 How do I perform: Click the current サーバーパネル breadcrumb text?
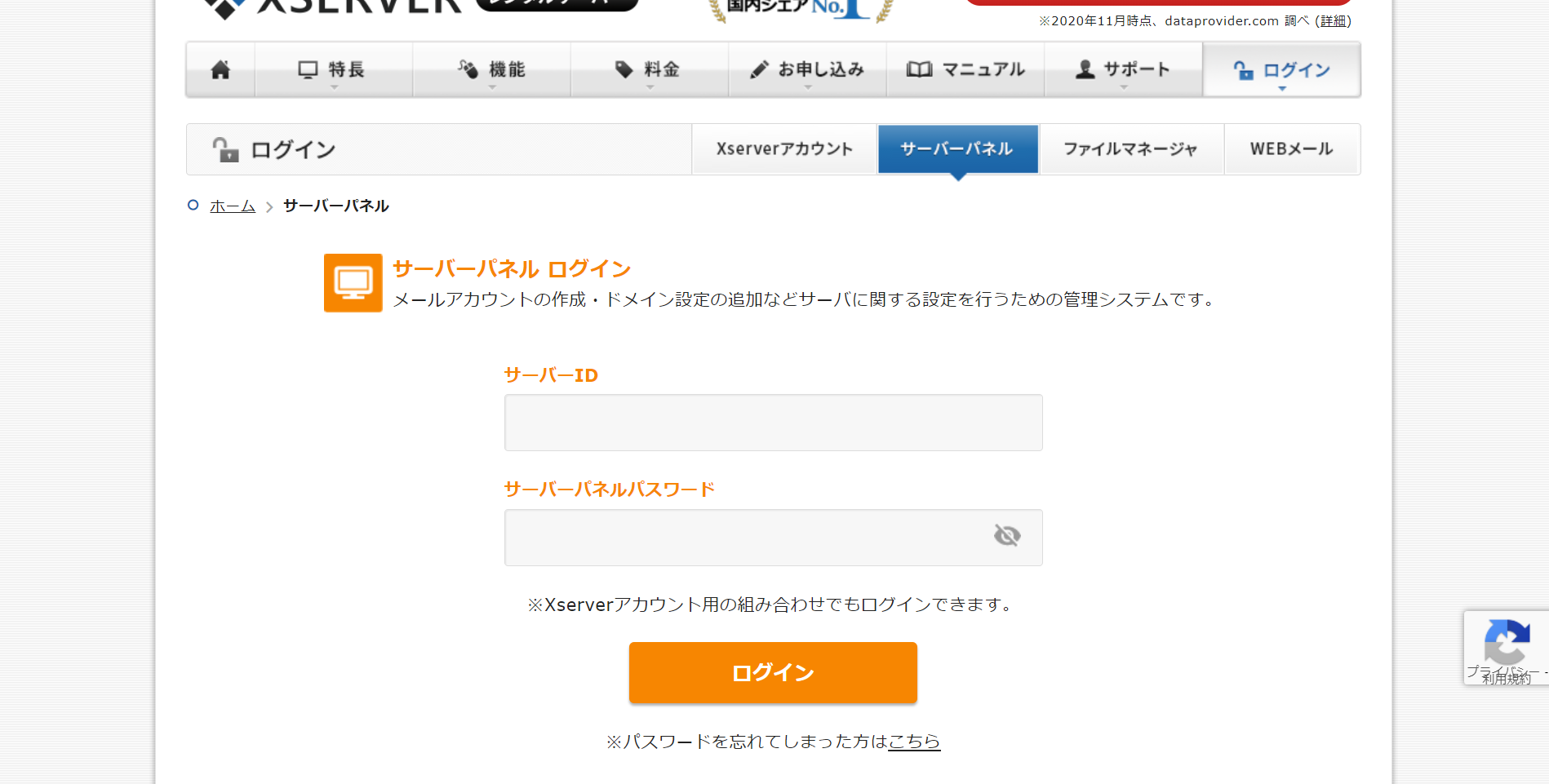coord(336,206)
